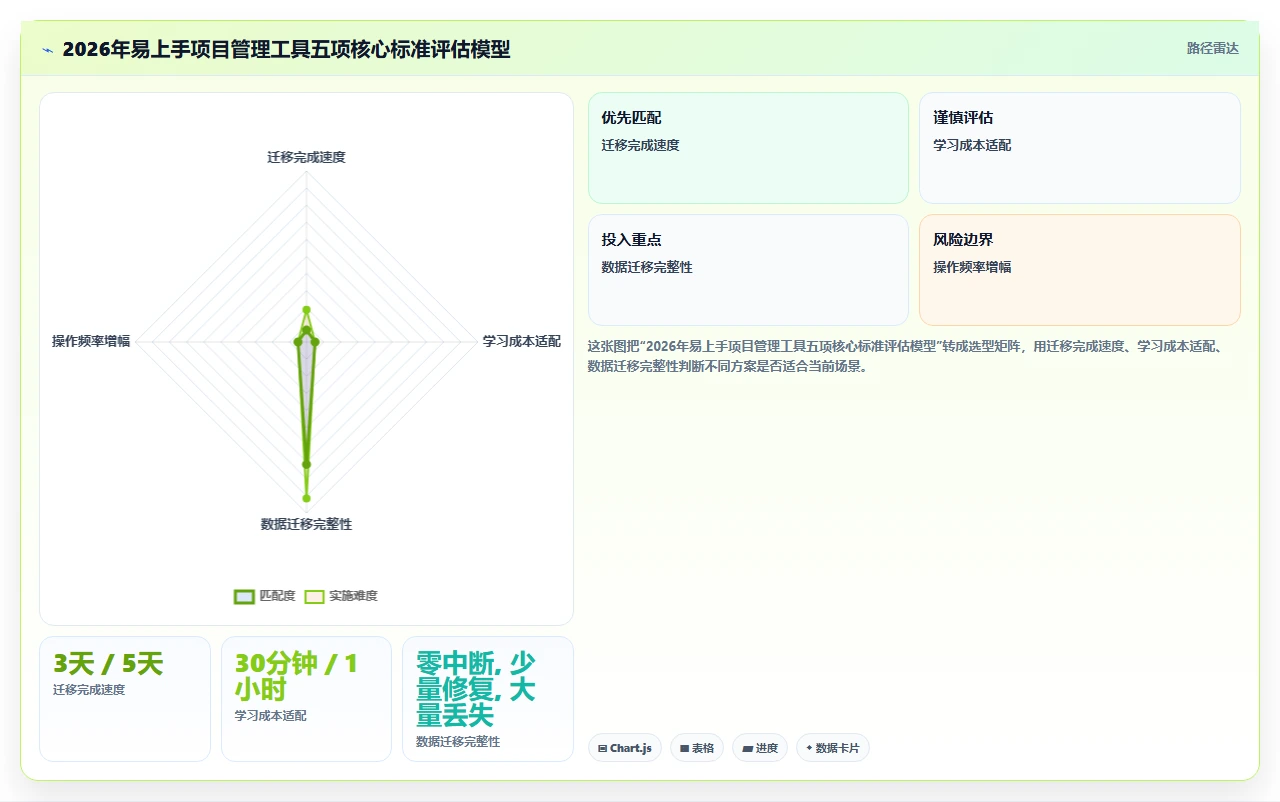The image size is (1280, 802).
Task: Open the 优先匹配 card
Action: 748,148
